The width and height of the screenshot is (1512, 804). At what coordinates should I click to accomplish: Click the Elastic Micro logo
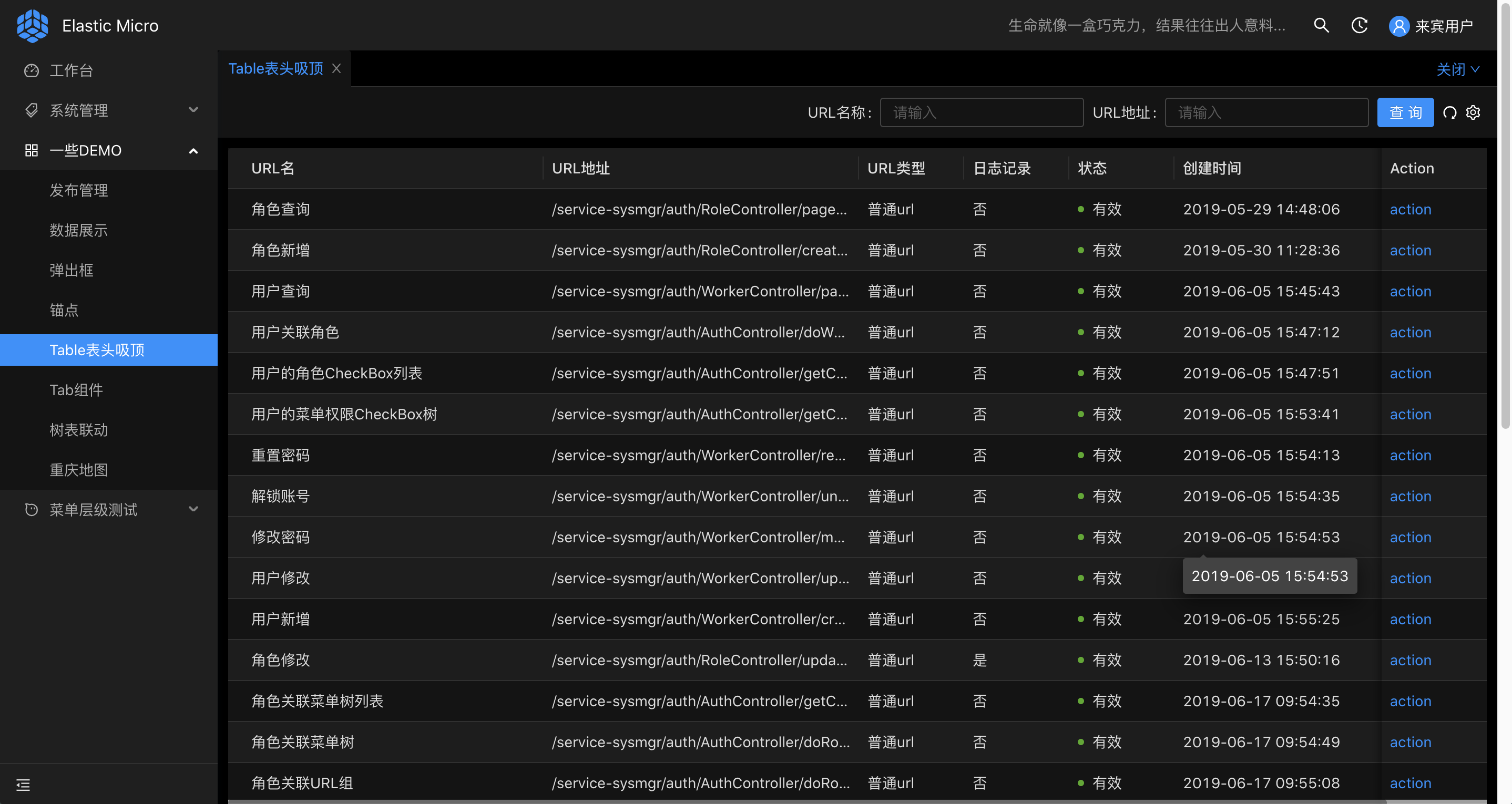pos(32,26)
